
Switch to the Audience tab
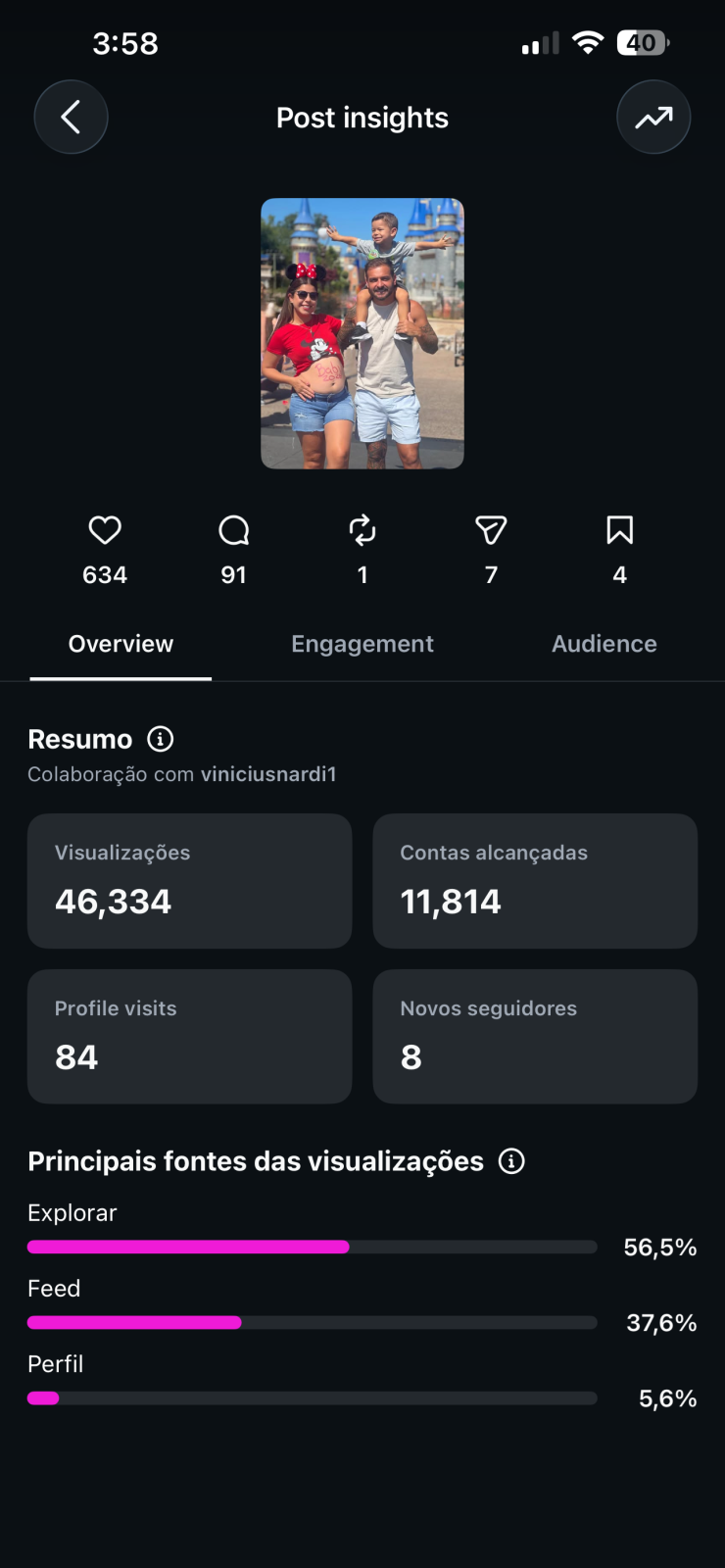604,644
